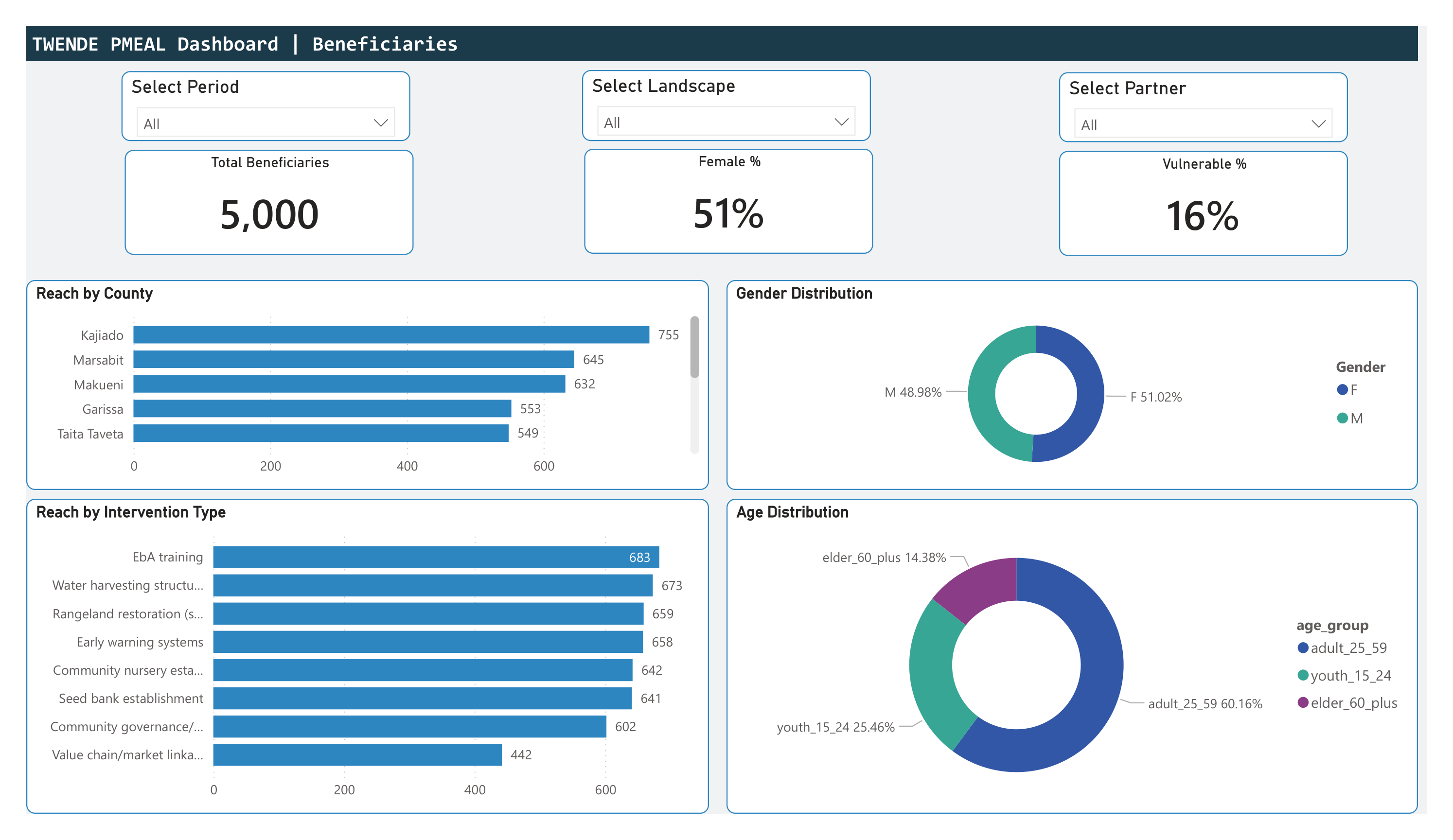Click the F gender legend marker
This screenshot has height=840, width=1453.
click(x=1342, y=390)
